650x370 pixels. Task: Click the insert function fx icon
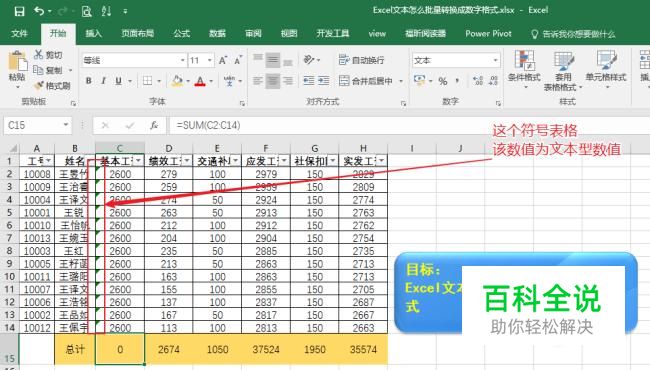pos(154,125)
